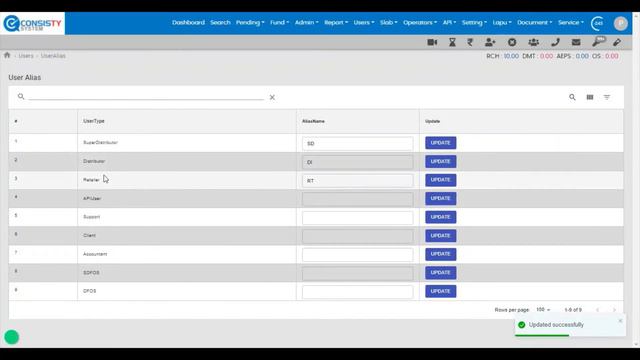Clear the search field with X icon
Image resolution: width=640 pixels, height=360 pixels.
(272, 97)
